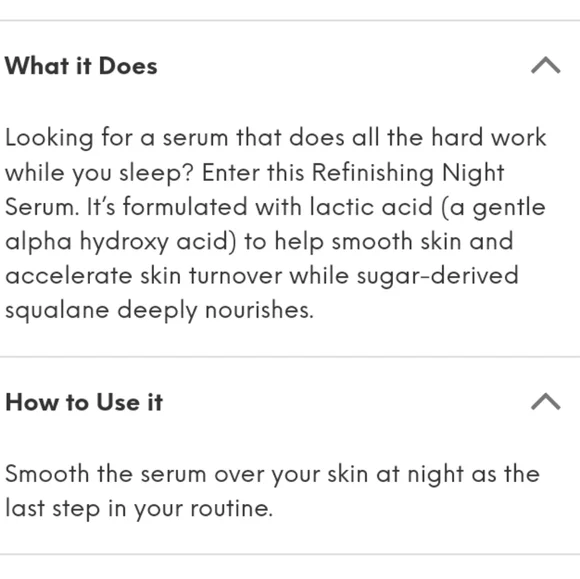Image resolution: width=580 pixels, height=579 pixels.
Task: Click the phrase while you sleep?
Action: coord(99,173)
